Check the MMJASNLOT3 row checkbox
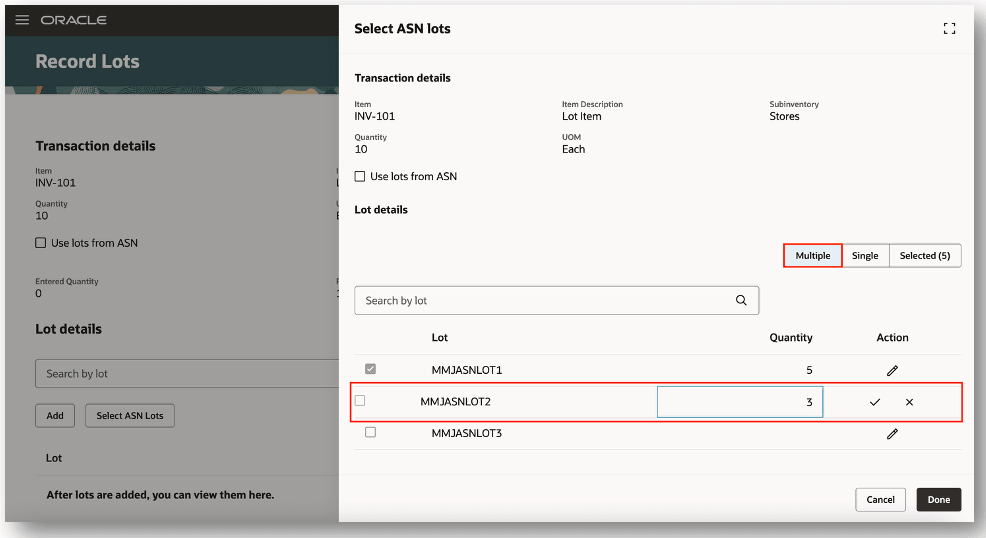 pos(370,433)
